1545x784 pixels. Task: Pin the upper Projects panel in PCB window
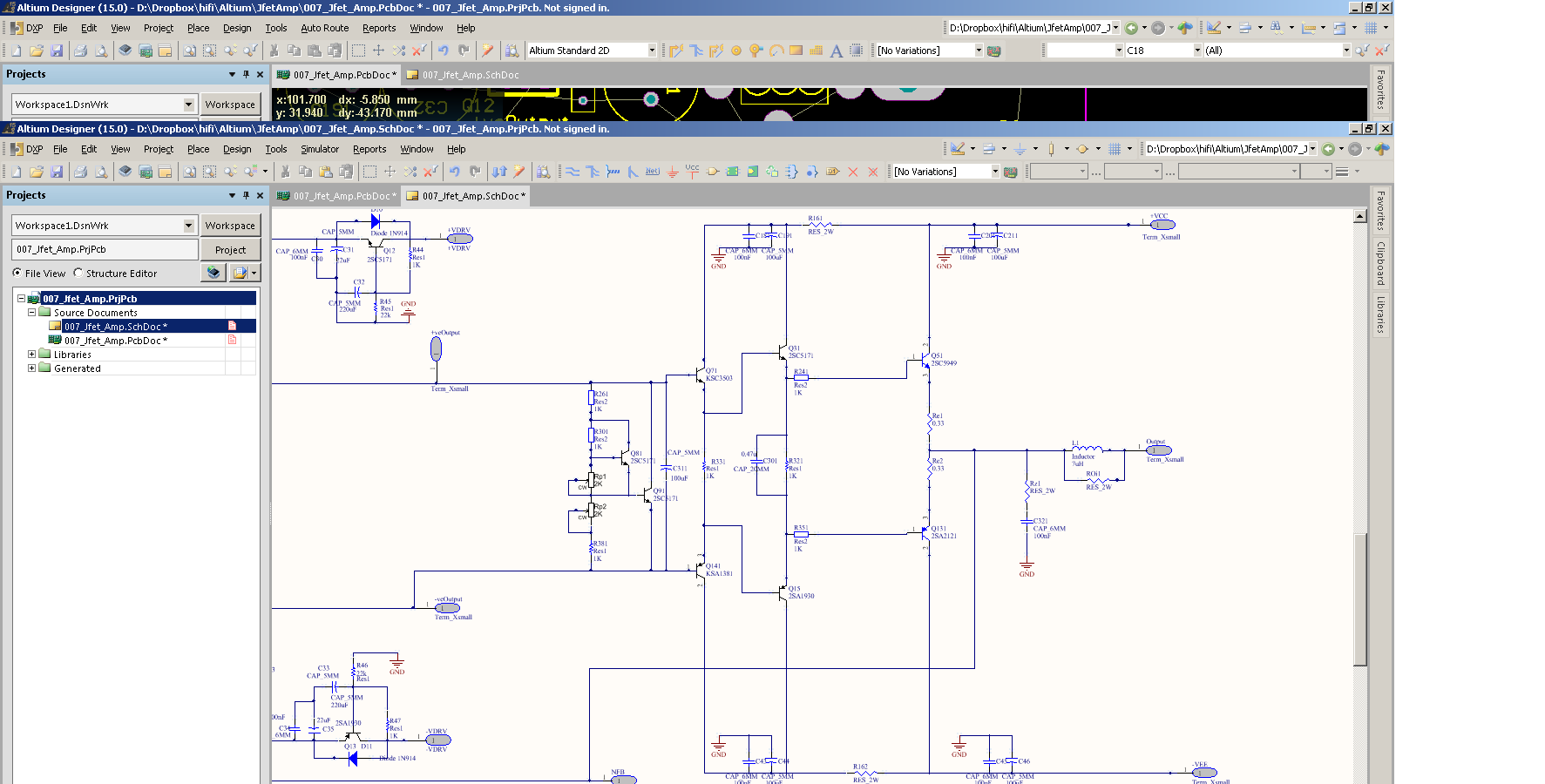(246, 74)
